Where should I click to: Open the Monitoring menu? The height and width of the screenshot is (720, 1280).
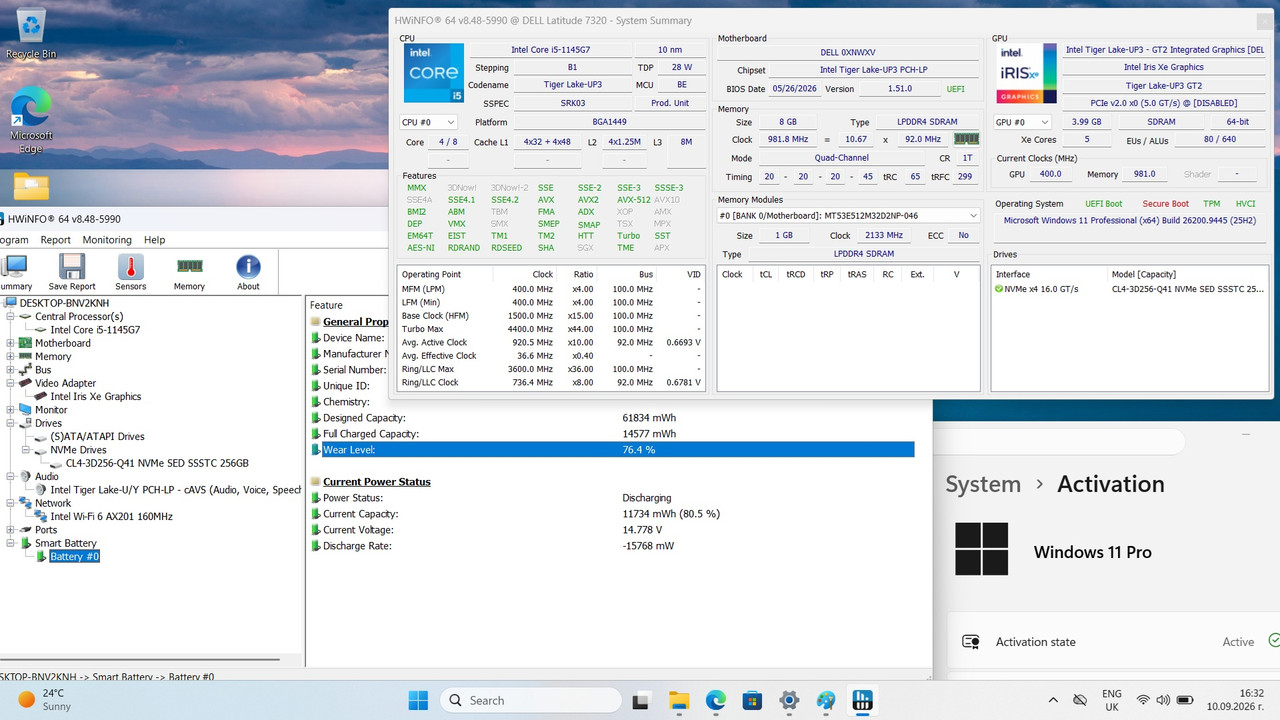(x=107, y=240)
